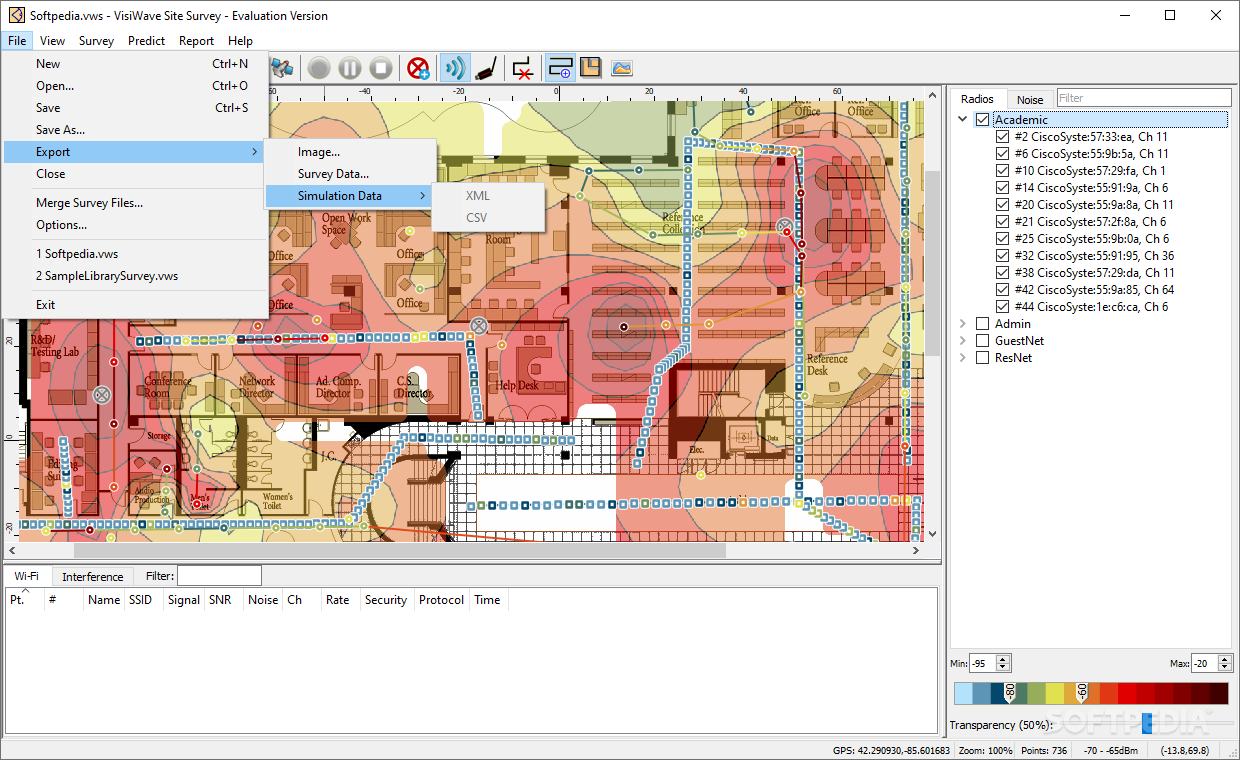This screenshot has height=760, width=1240.
Task: Open the Survey menu
Action: click(97, 41)
